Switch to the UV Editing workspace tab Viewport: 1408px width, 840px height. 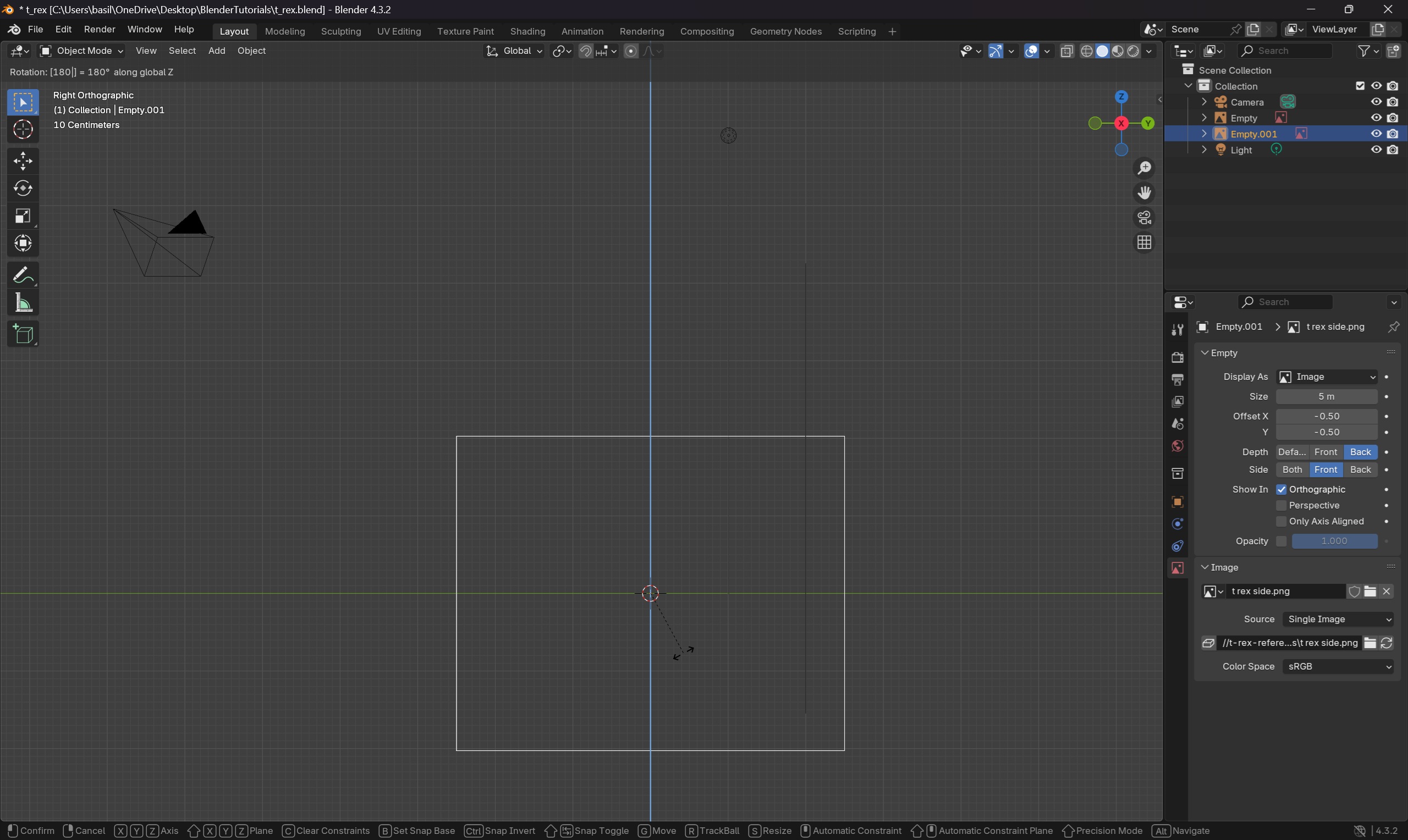click(398, 31)
